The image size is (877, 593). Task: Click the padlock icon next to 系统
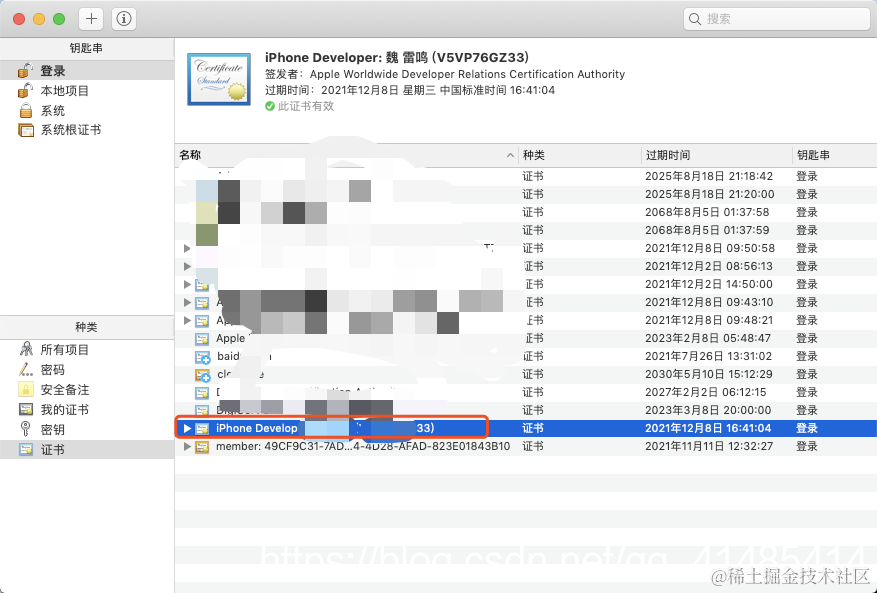coord(26,110)
